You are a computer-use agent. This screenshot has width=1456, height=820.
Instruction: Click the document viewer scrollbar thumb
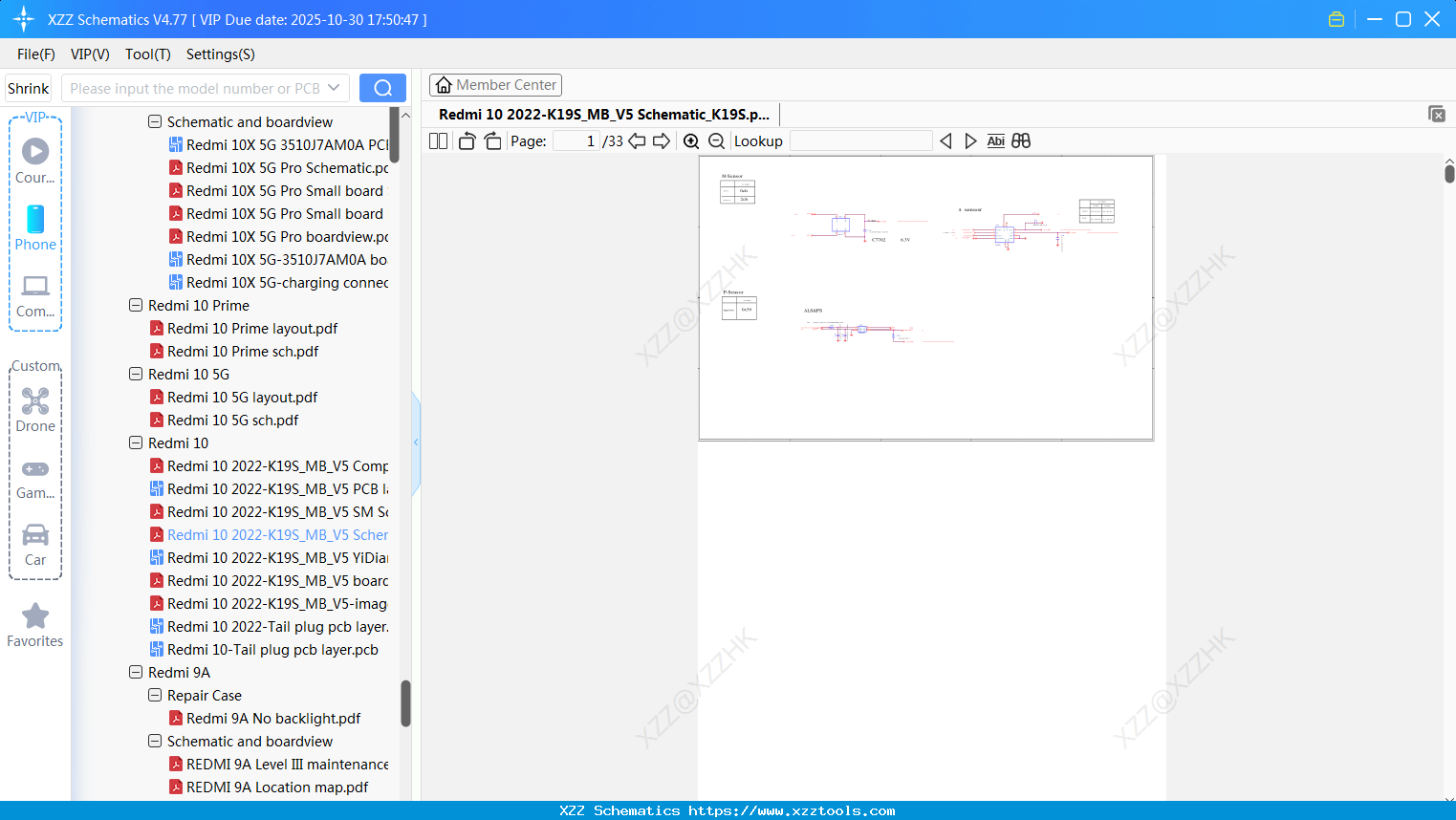click(x=1449, y=173)
